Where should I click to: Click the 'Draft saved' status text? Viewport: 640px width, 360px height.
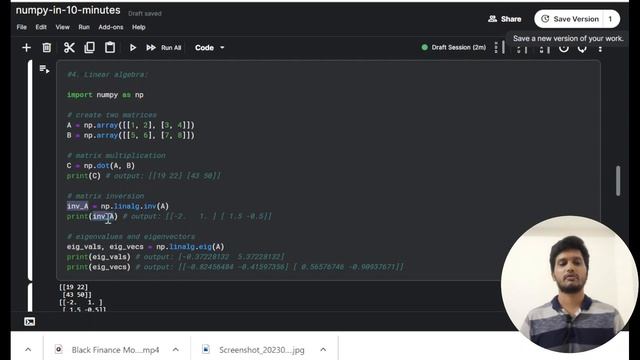click(144, 13)
